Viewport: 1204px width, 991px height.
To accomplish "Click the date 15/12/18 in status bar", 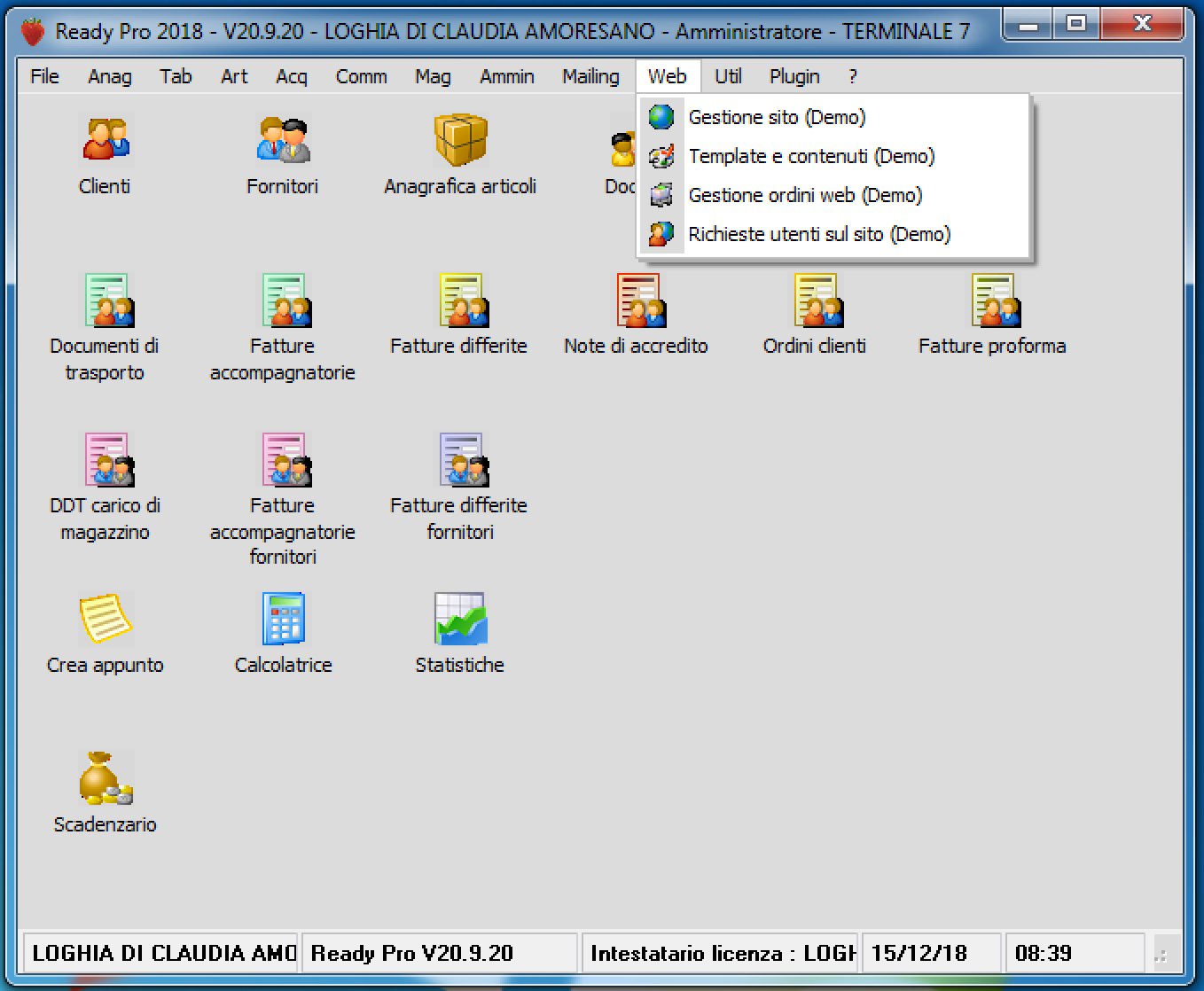I will tap(931, 954).
